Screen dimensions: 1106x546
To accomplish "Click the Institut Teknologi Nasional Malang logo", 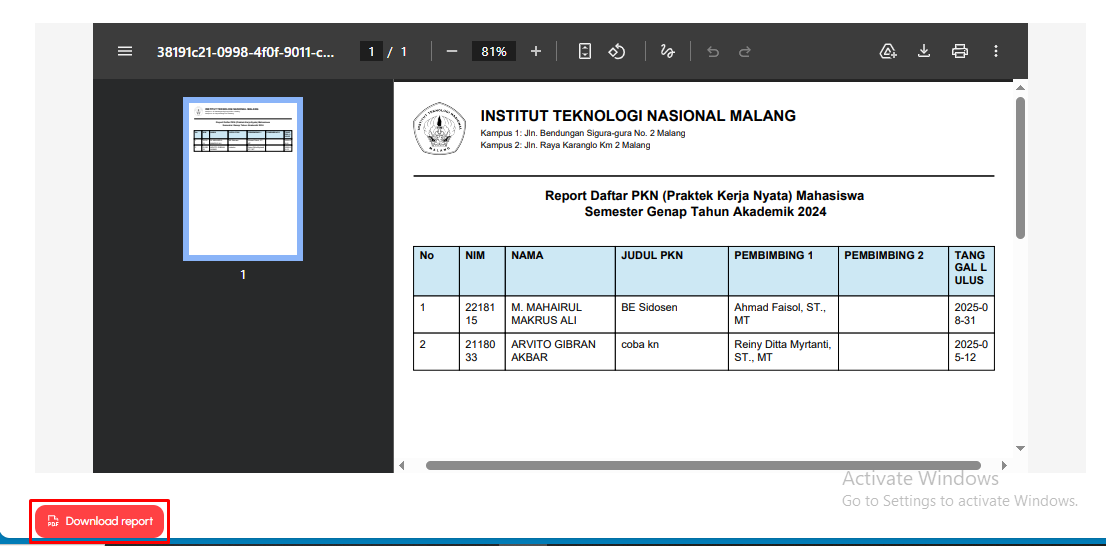I will [x=439, y=128].
